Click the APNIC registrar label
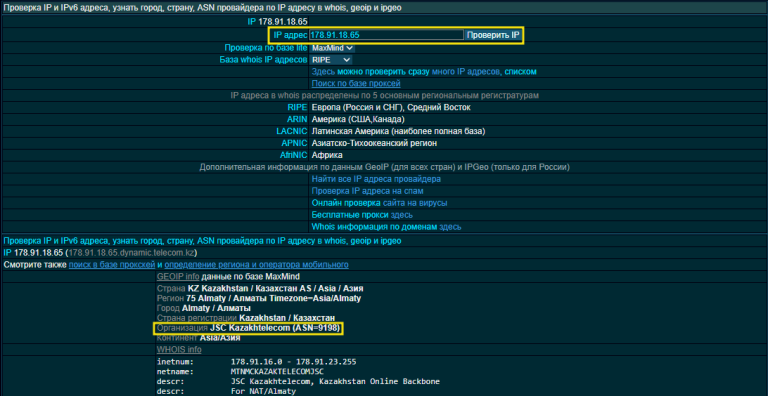 pyautogui.click(x=295, y=143)
